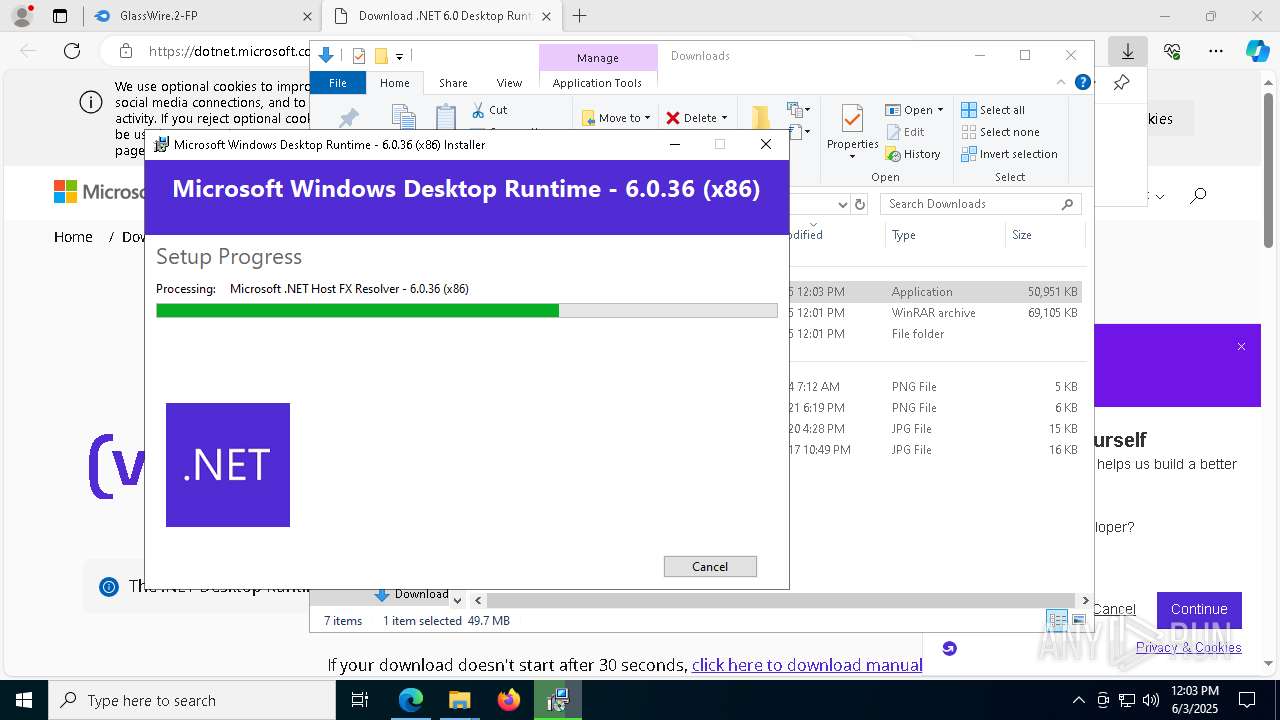
Task: Open the ribbon Open dropdown
Action: [x=914, y=110]
